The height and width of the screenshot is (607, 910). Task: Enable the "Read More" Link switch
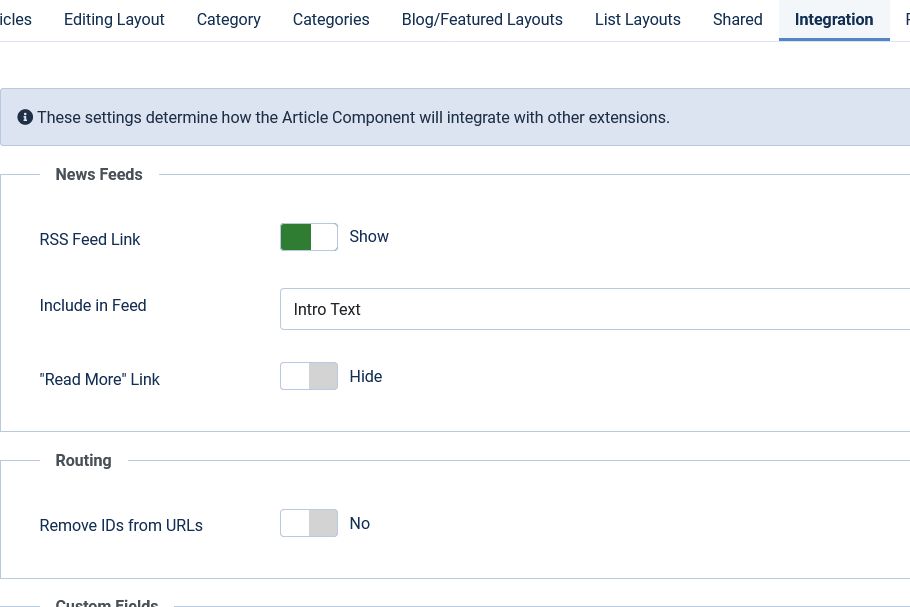(x=309, y=376)
